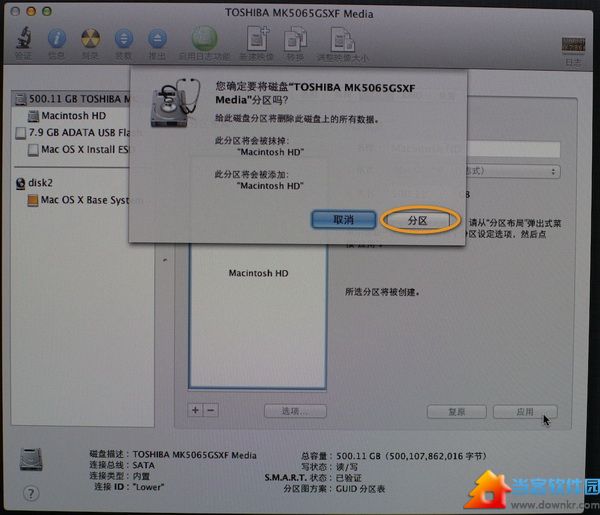Click the 总容量 500.11 GB entry
The height and width of the screenshot is (515, 600).
pos(394,456)
